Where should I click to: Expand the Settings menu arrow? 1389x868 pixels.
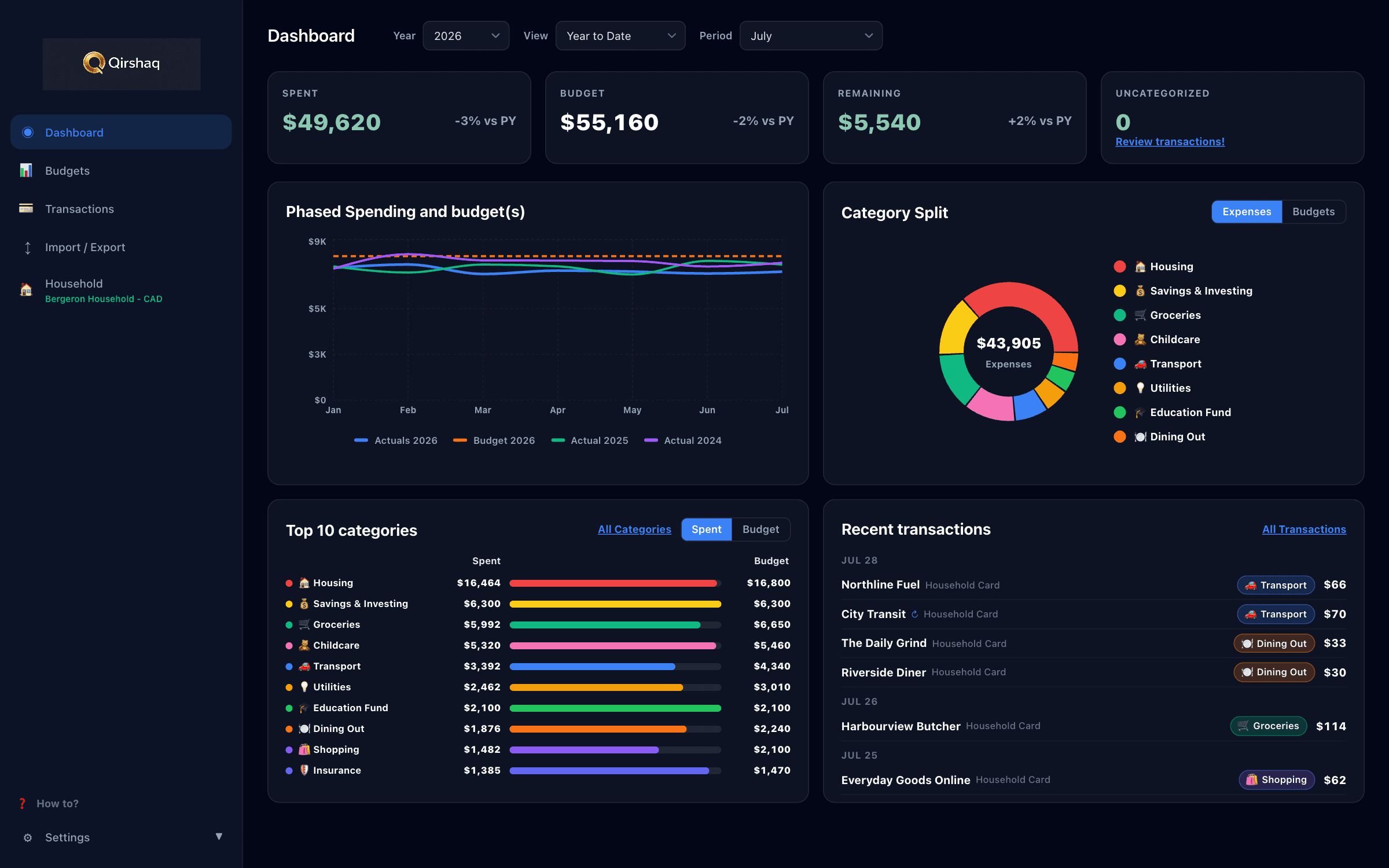pos(219,837)
